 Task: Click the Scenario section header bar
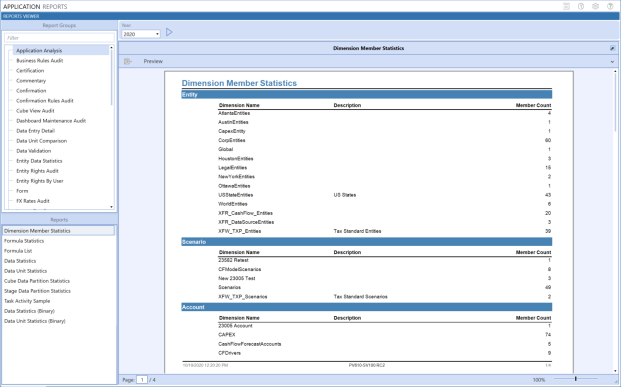point(367,242)
